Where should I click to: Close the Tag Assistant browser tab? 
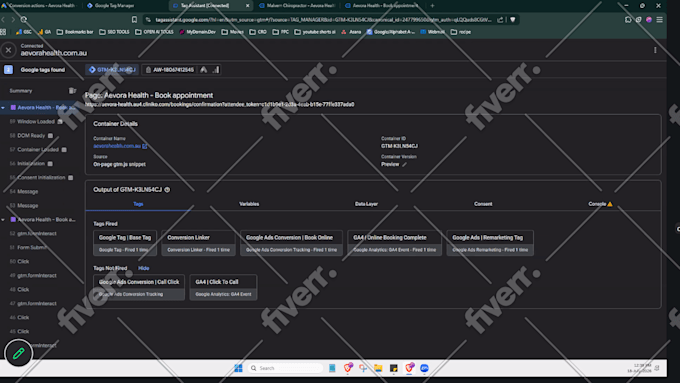point(248,6)
